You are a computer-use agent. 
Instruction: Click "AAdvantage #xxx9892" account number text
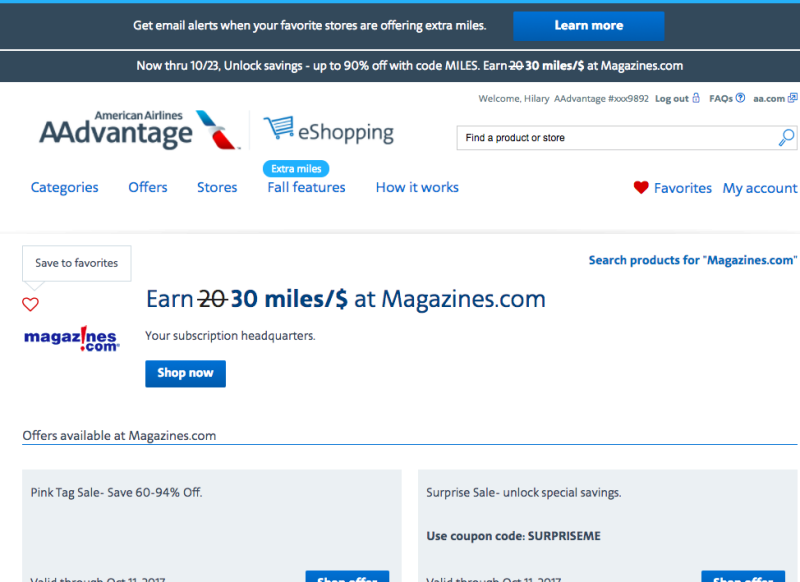point(602,98)
